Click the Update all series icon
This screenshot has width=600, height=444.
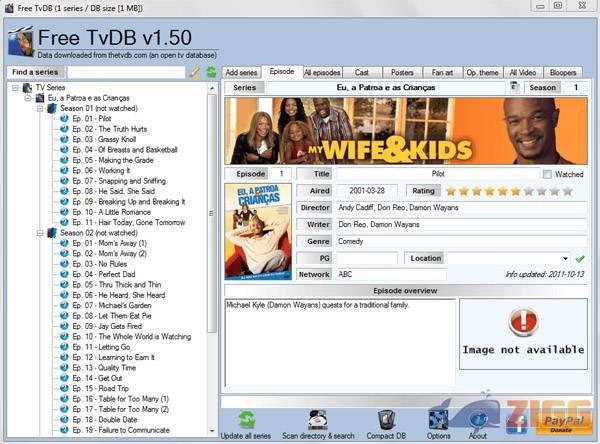tap(246, 420)
